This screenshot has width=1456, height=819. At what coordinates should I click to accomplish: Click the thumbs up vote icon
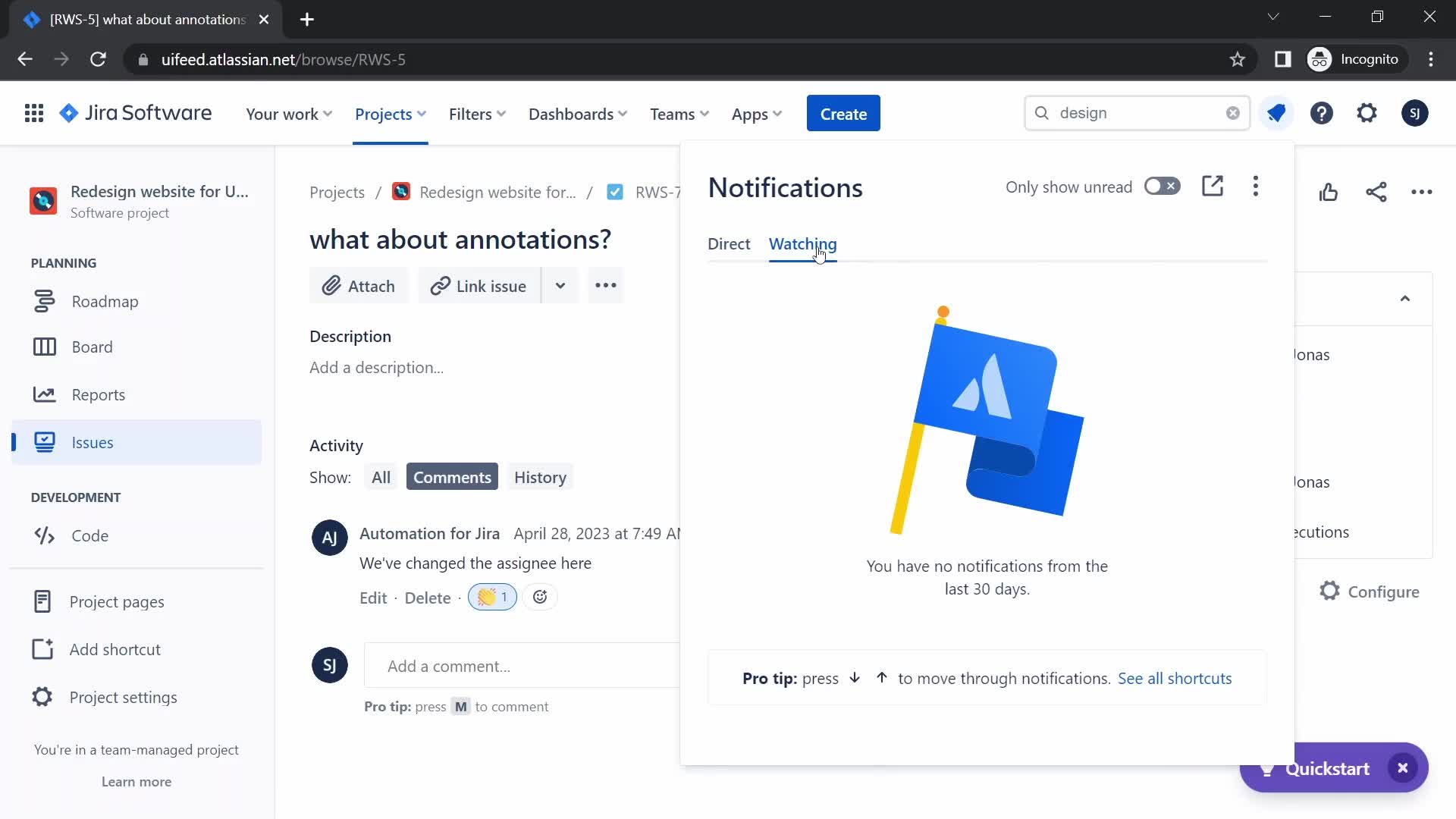(1329, 193)
